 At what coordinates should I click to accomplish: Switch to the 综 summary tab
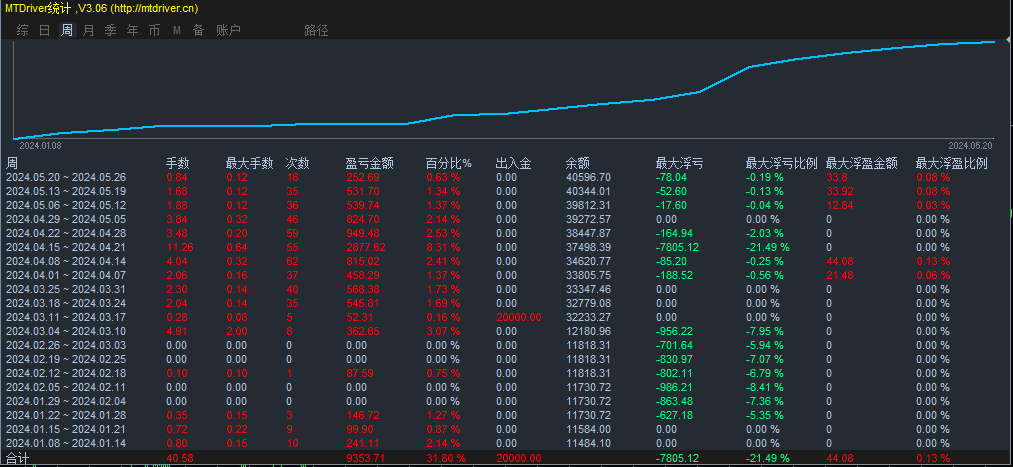click(23, 30)
